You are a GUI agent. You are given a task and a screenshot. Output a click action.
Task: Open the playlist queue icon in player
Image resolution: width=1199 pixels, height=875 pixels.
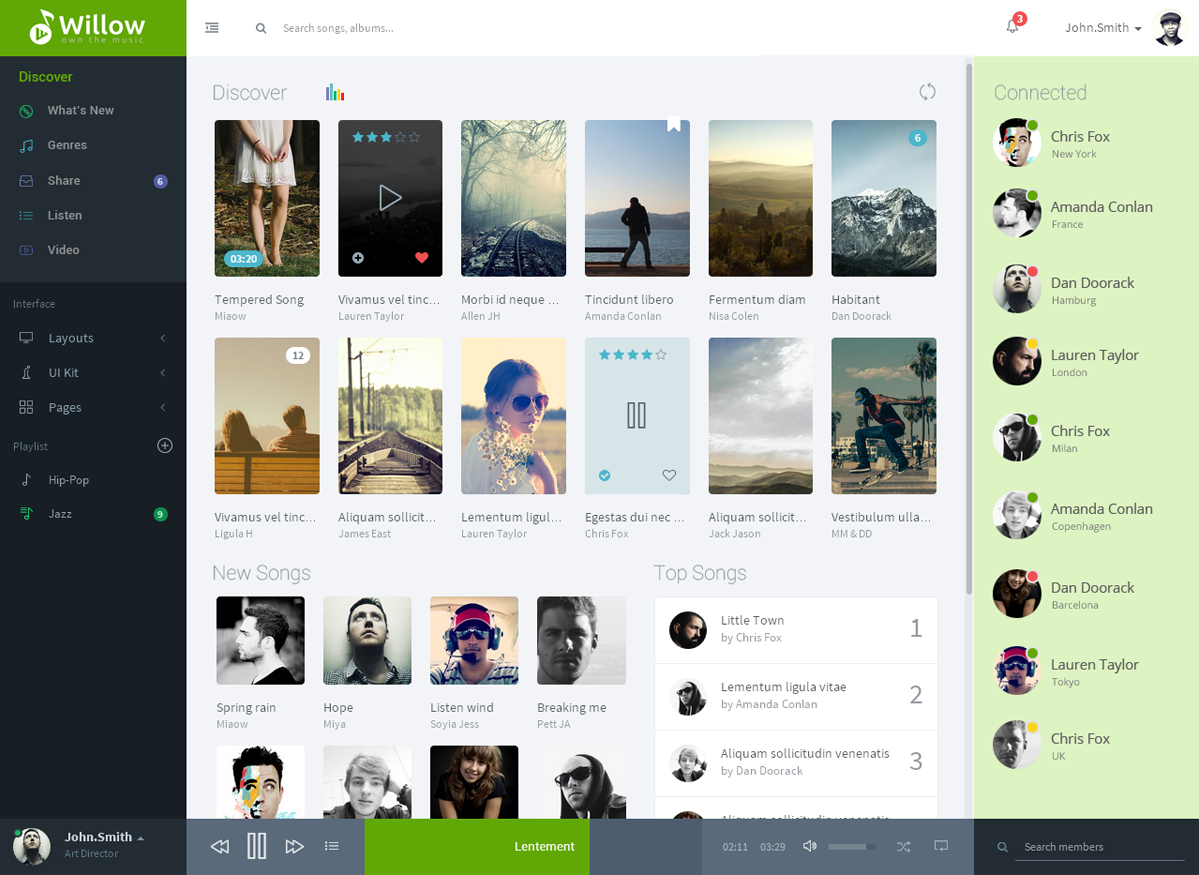[x=331, y=846]
